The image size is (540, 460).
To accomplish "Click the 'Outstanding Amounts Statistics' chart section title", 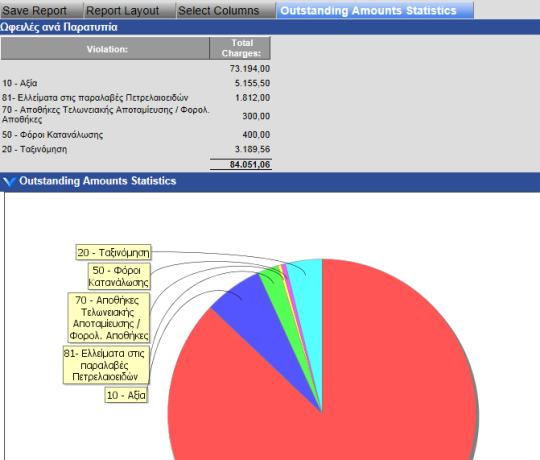I will pos(97,181).
